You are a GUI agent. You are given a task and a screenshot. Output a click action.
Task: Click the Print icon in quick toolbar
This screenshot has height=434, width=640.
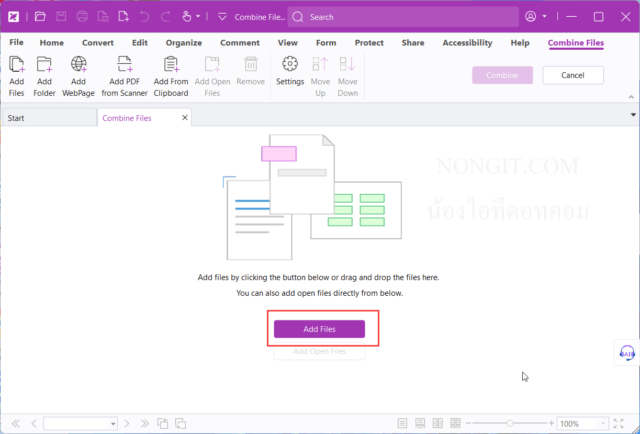(x=82, y=17)
